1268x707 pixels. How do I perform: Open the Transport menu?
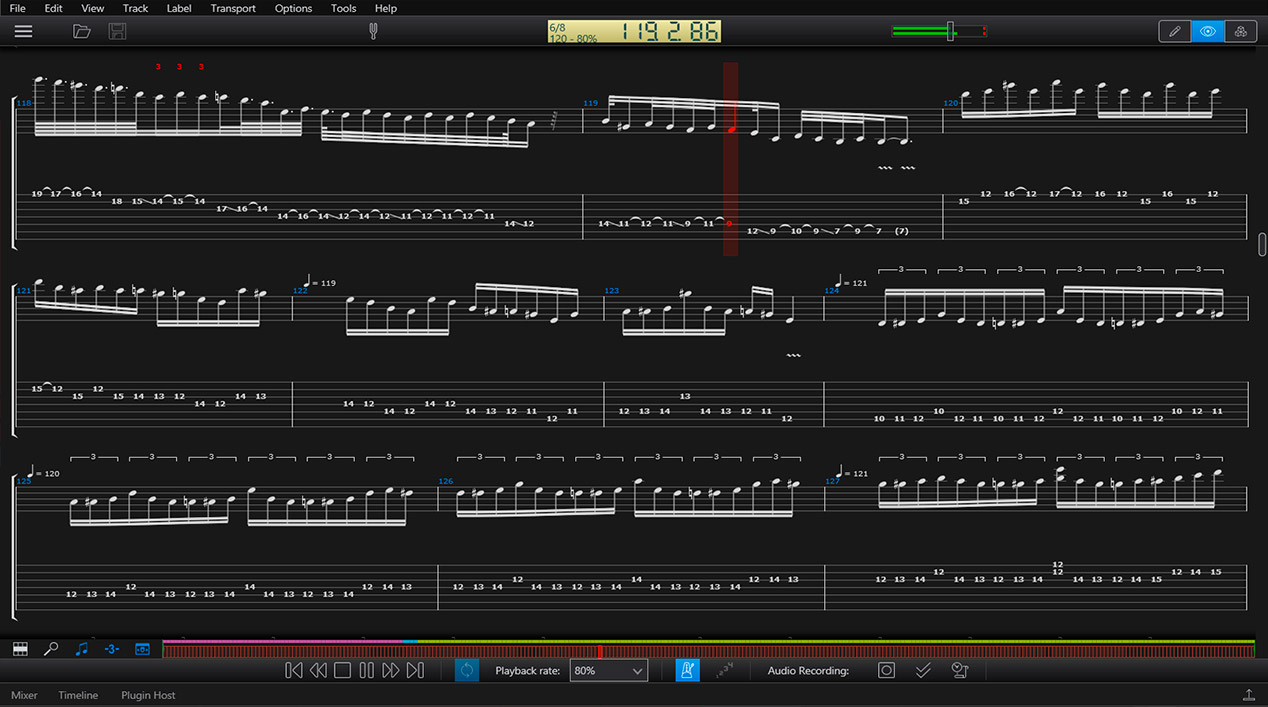coord(233,8)
